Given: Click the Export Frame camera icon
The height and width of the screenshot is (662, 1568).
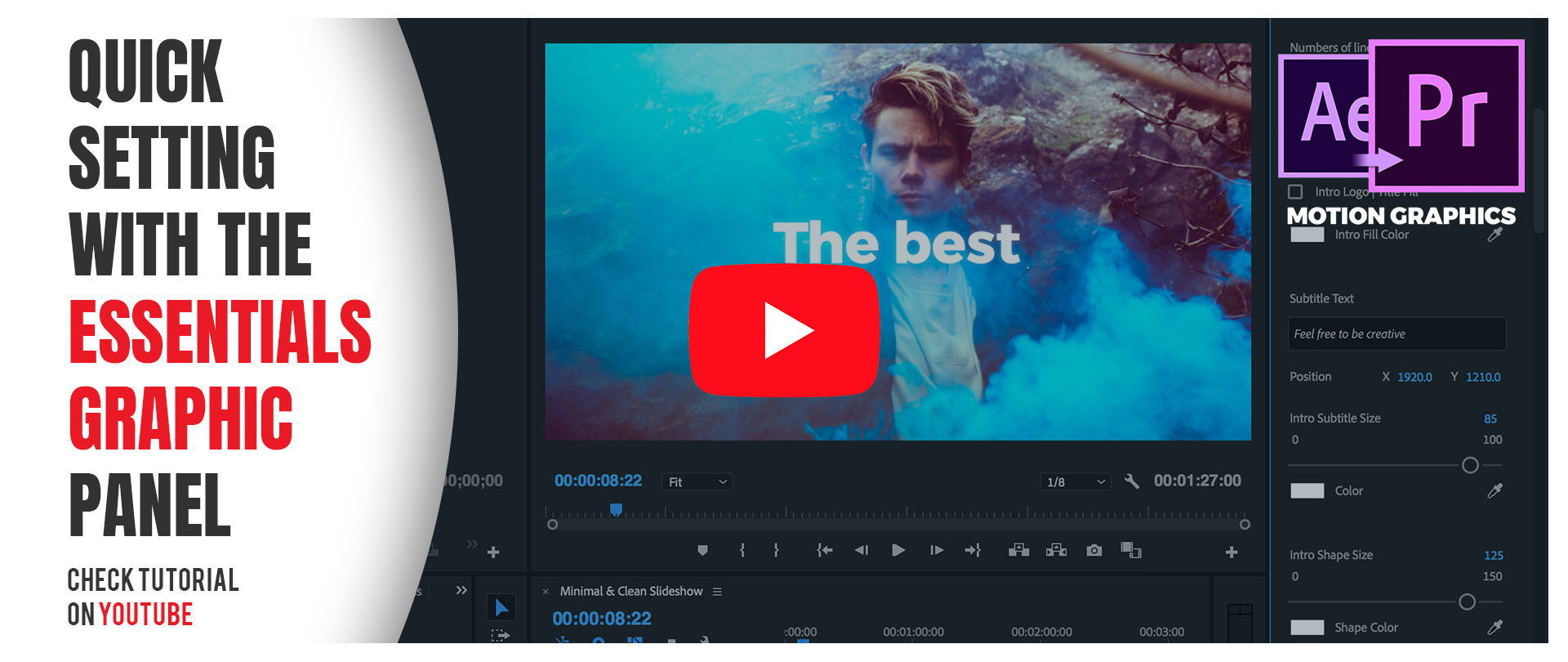Looking at the screenshot, I should [x=1094, y=551].
